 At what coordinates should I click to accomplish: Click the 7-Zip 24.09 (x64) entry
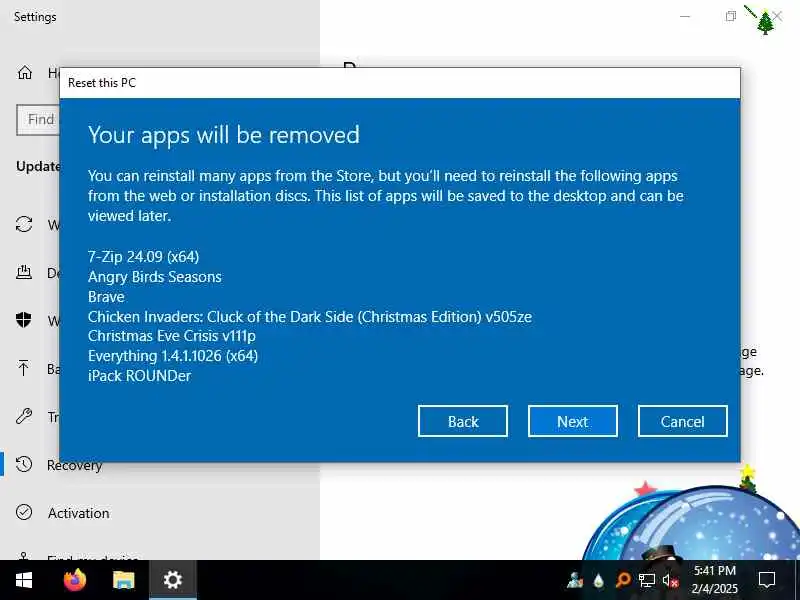pos(143,256)
